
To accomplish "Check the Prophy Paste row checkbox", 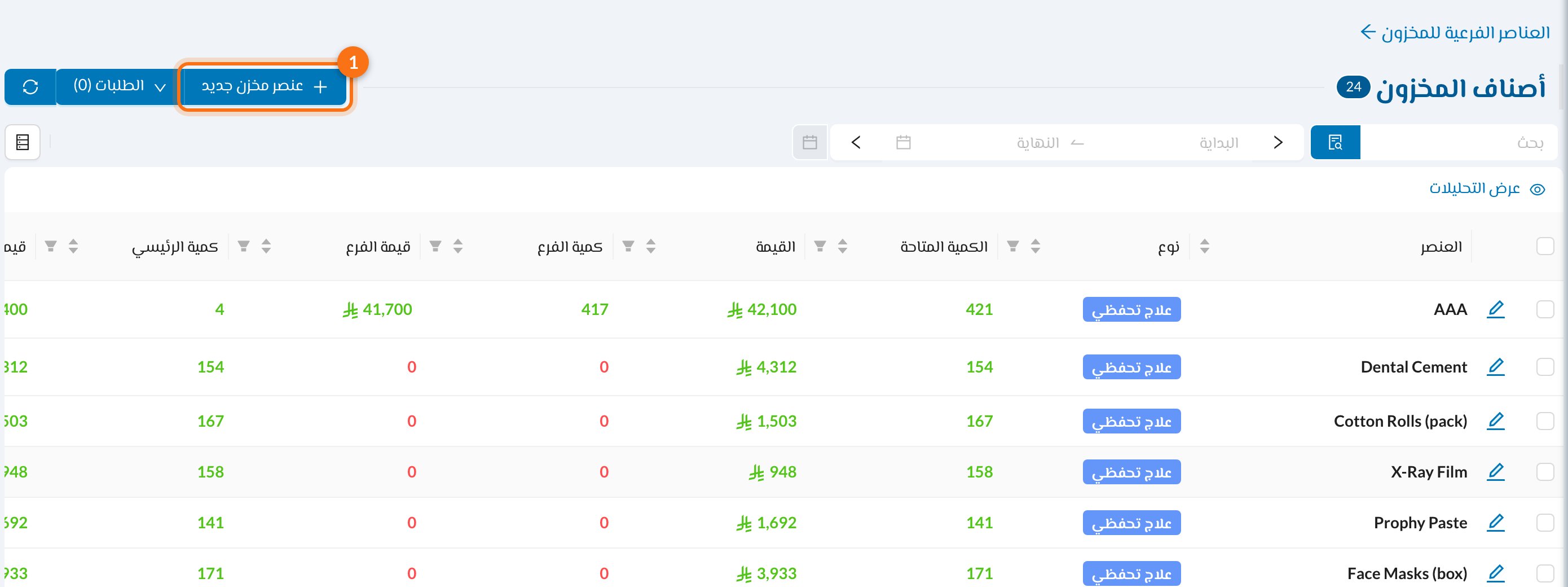I will [x=1545, y=523].
